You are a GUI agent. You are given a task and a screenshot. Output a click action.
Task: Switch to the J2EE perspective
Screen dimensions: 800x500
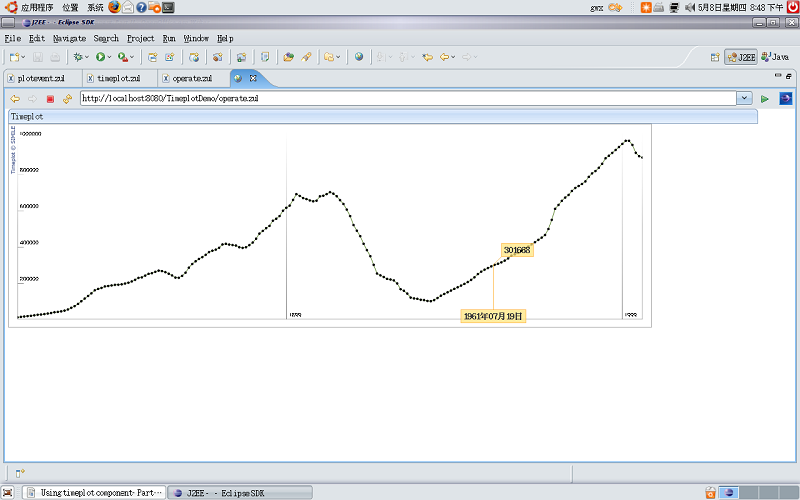(741, 57)
